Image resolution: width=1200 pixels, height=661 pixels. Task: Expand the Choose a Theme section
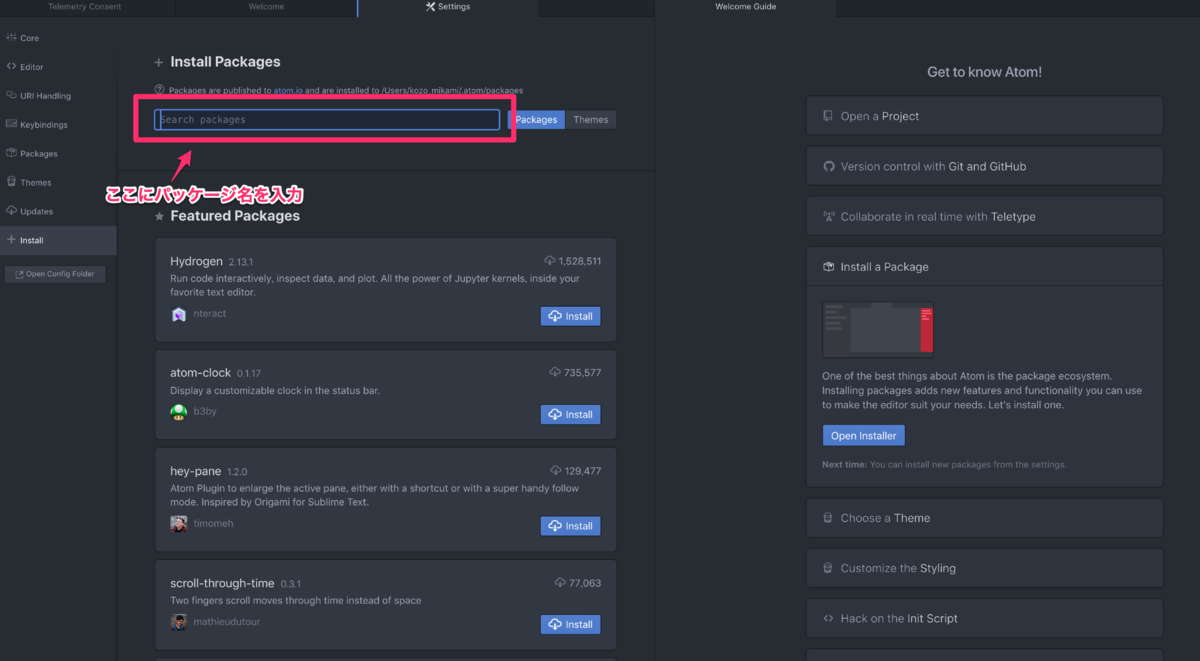984,518
